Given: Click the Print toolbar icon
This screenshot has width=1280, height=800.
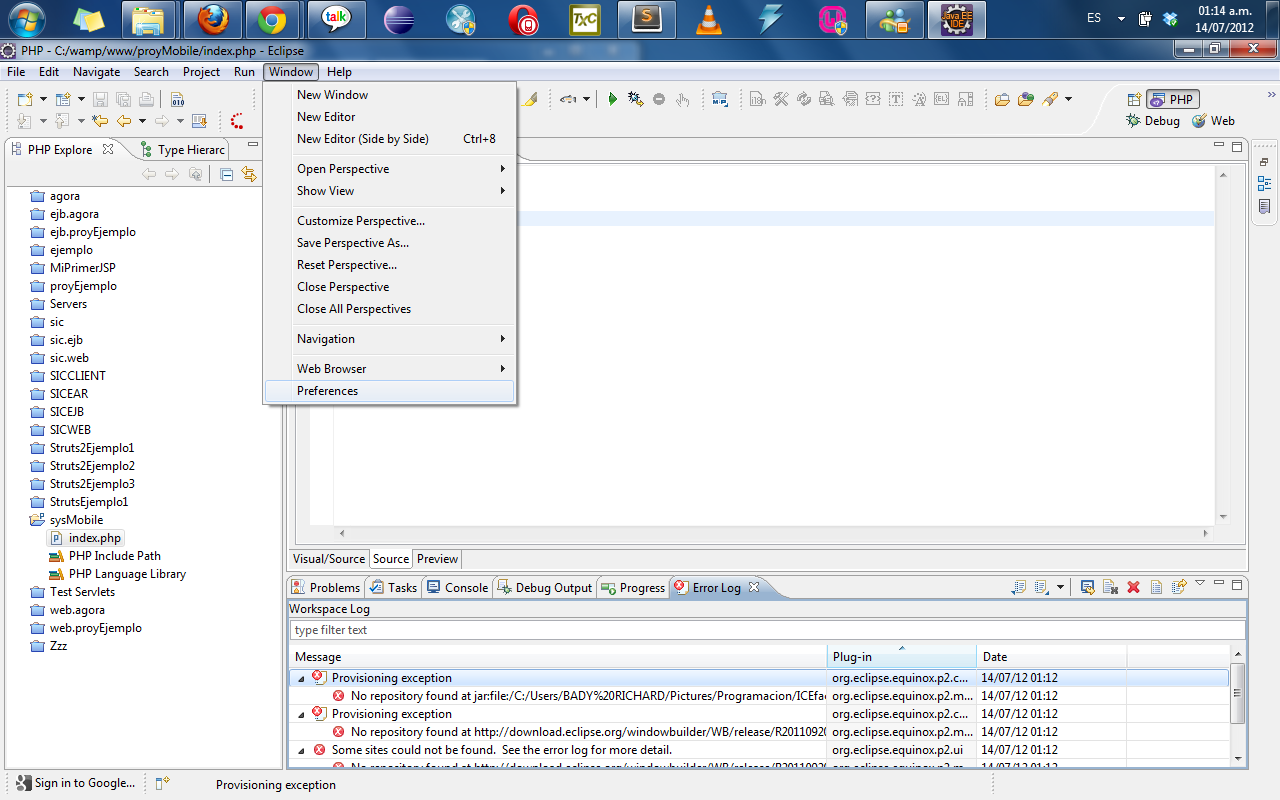Looking at the screenshot, I should 146,99.
